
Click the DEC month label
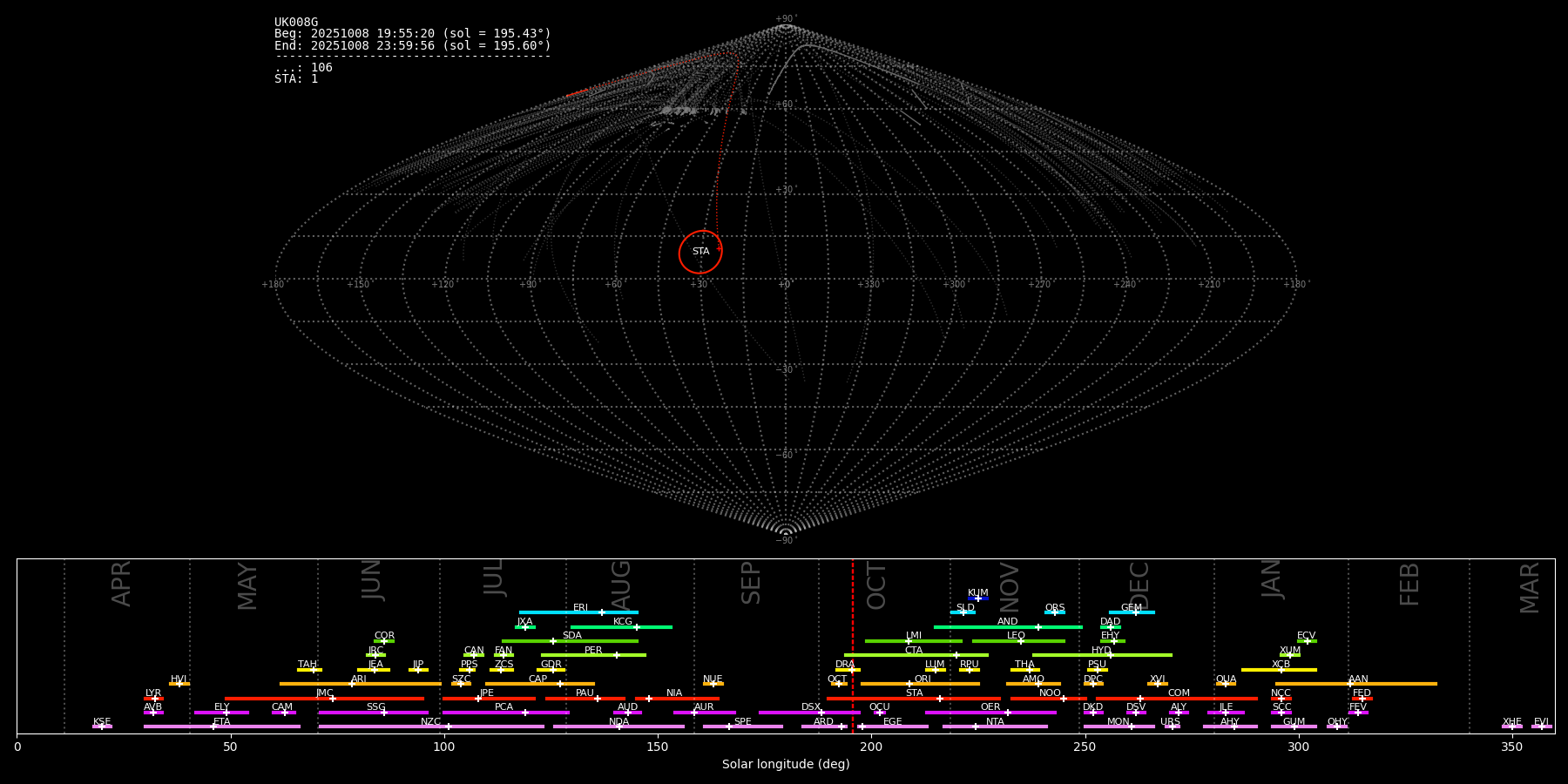(x=1139, y=585)
